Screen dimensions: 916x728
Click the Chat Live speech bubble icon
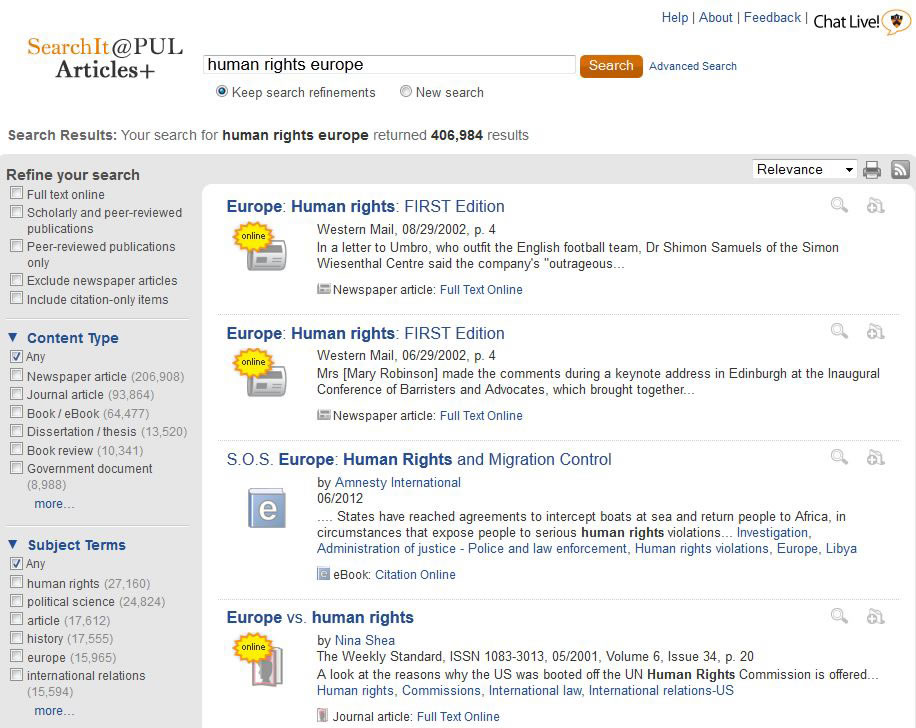click(896, 22)
